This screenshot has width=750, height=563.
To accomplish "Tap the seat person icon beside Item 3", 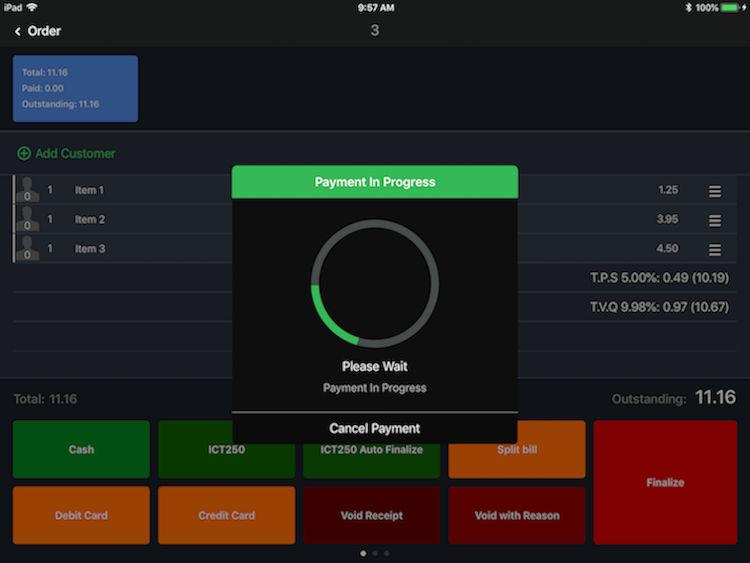I will (x=28, y=248).
